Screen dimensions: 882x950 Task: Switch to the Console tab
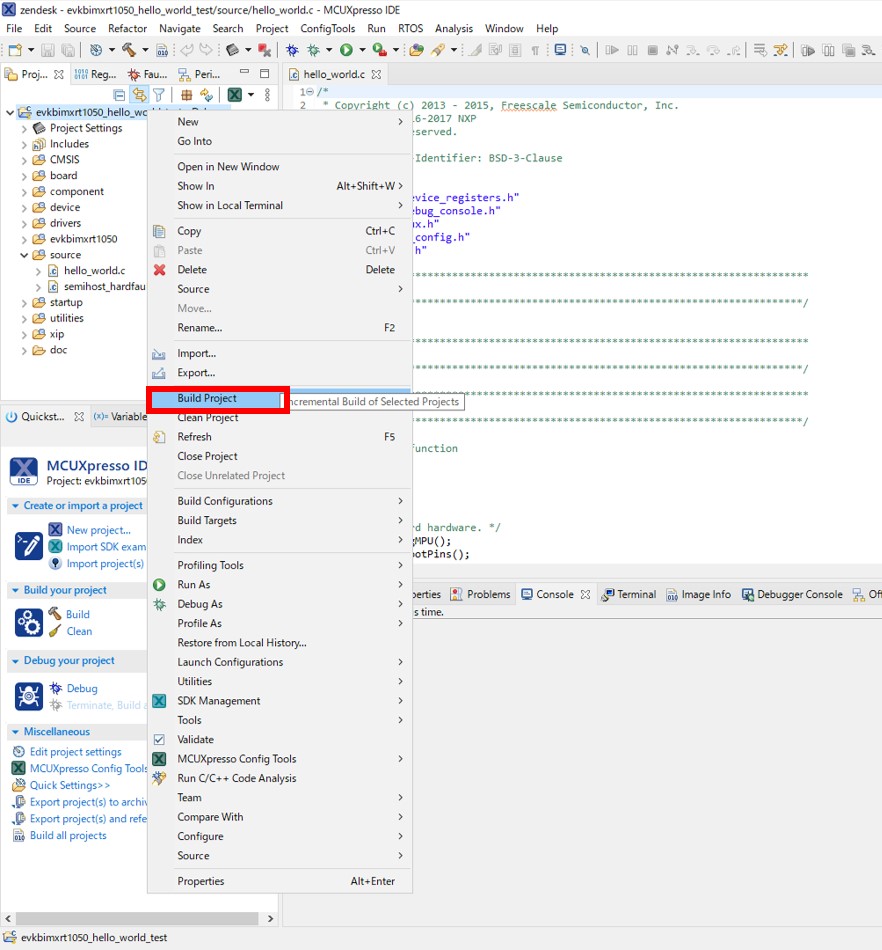(554, 594)
